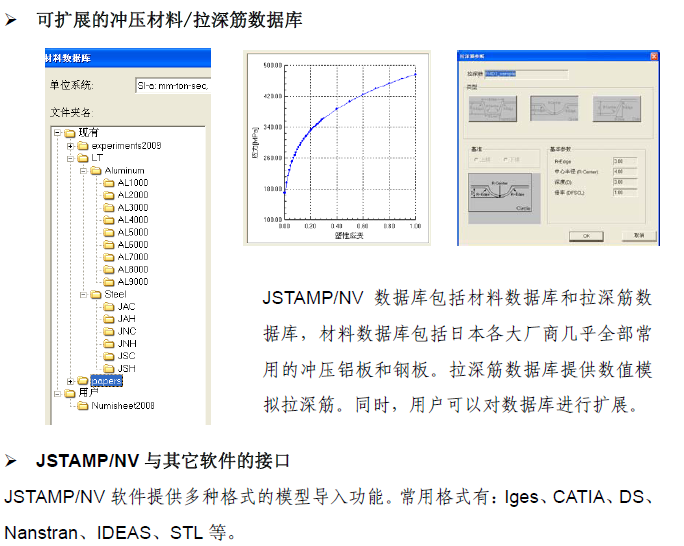Click the R-Center radius value field
684x546 pixels.
click(625, 171)
